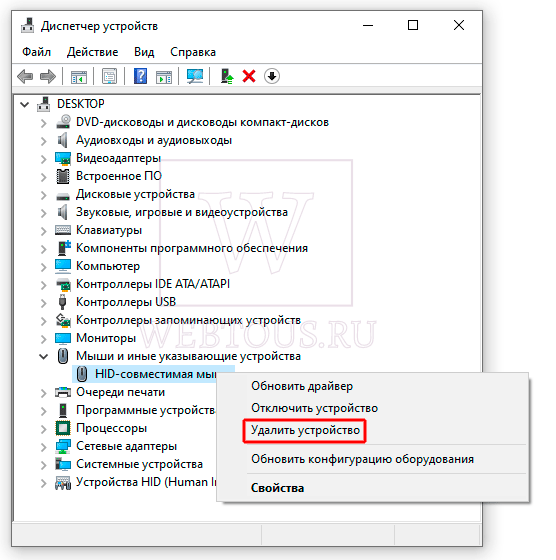Click the Disable device down-arrow icon

point(272,76)
